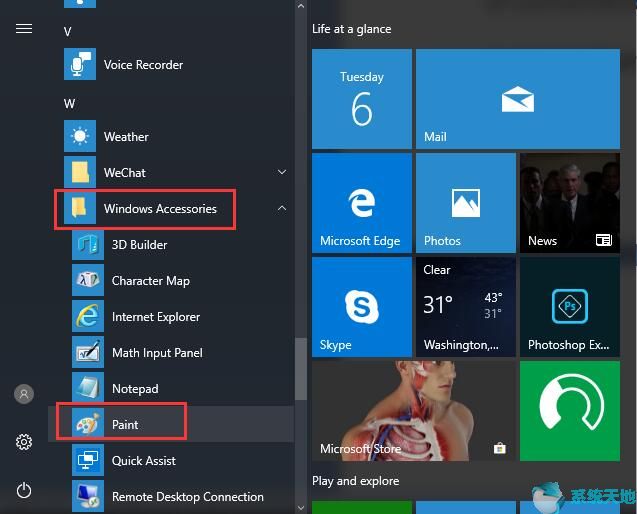This screenshot has width=637, height=514.
Task: Click the Life at a glance group title
Action: (352, 29)
